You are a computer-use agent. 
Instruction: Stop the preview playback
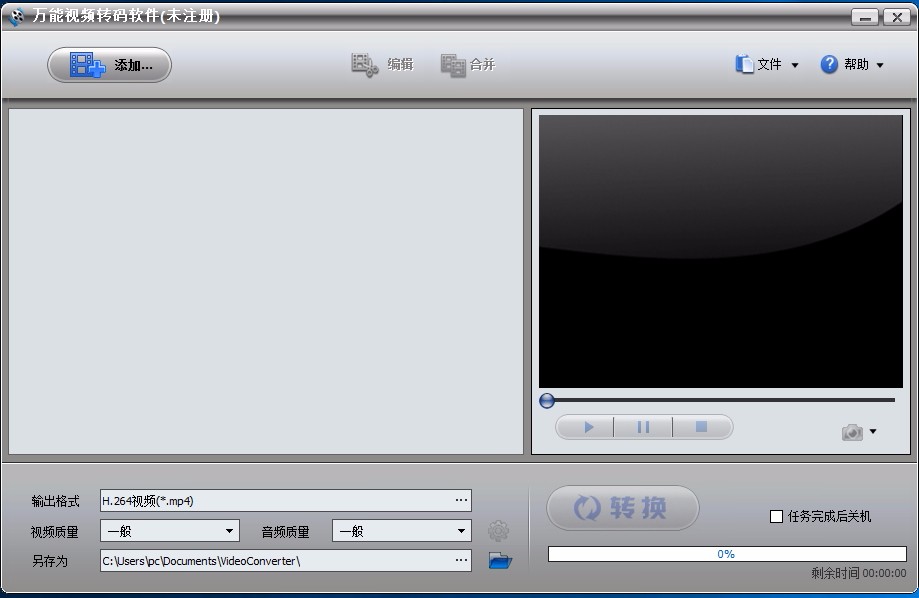tap(701, 427)
